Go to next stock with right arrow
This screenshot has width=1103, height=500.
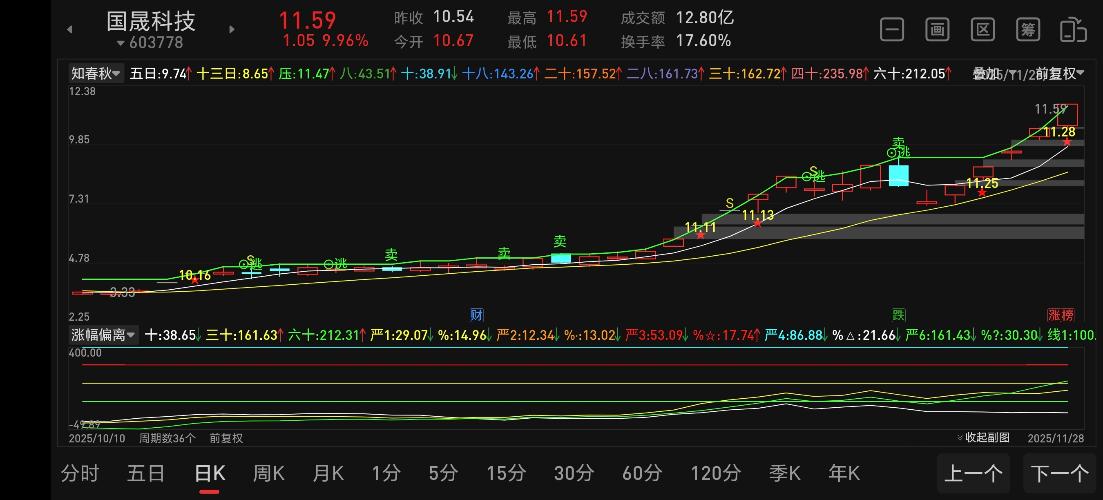(x=232, y=30)
